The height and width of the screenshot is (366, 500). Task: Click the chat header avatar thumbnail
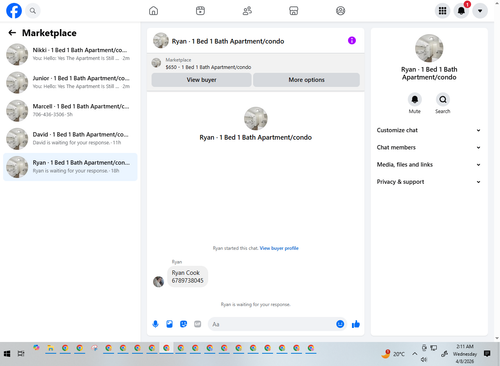[161, 41]
